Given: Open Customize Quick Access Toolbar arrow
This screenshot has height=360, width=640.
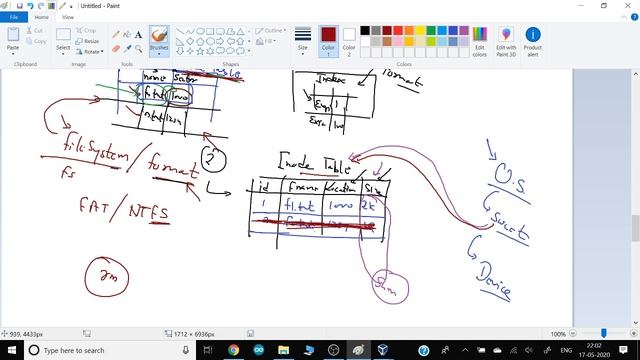Looking at the screenshot, I should click(x=71, y=6).
